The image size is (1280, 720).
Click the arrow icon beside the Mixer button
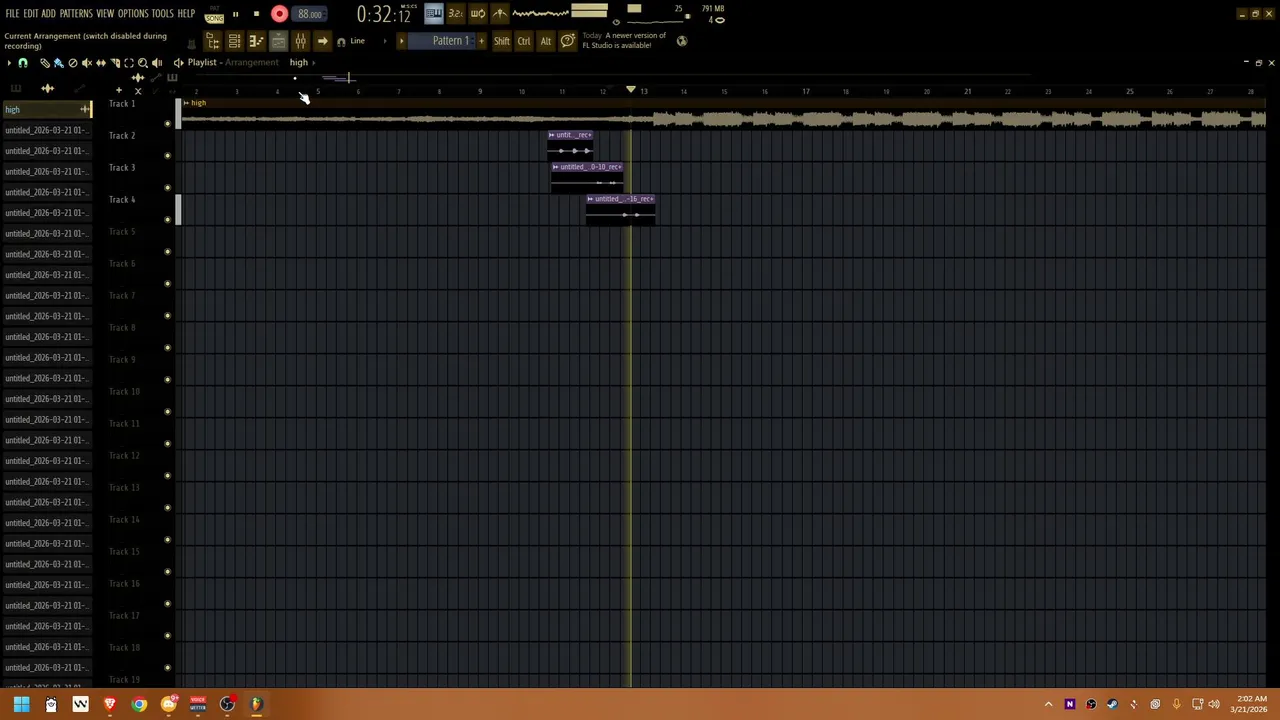pyautogui.click(x=322, y=41)
